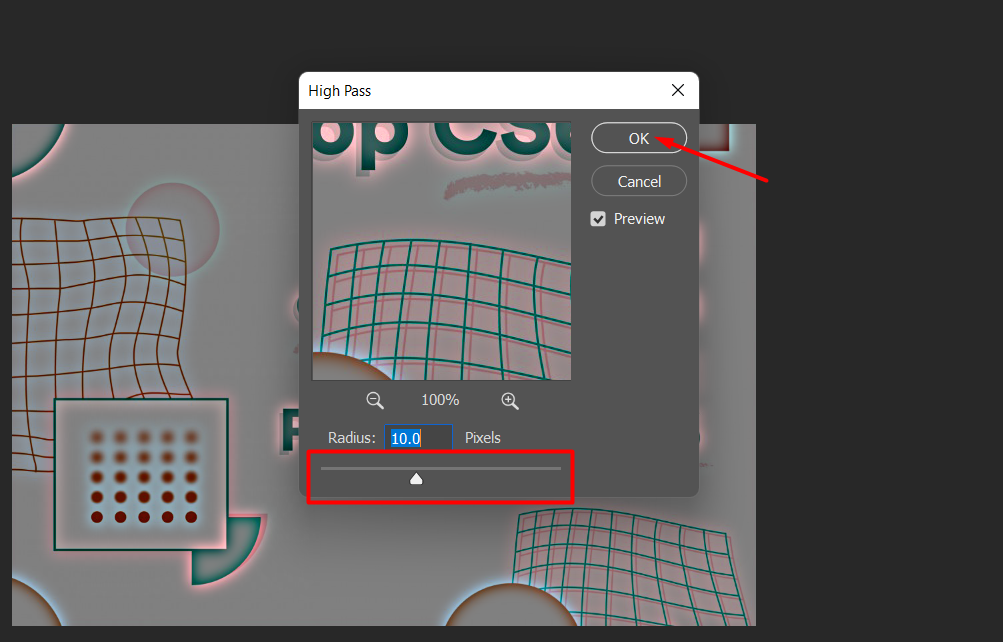Click inside the filter preview thumbnail

pos(441,250)
